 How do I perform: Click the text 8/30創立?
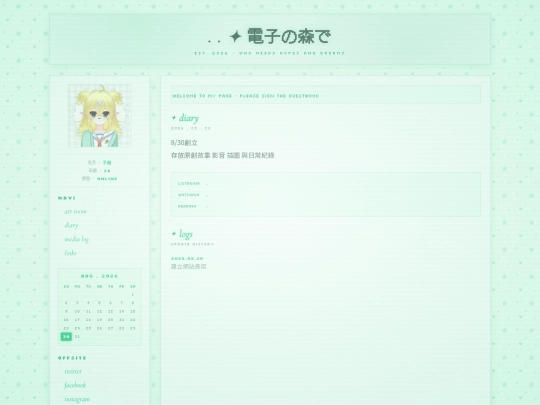(184, 143)
